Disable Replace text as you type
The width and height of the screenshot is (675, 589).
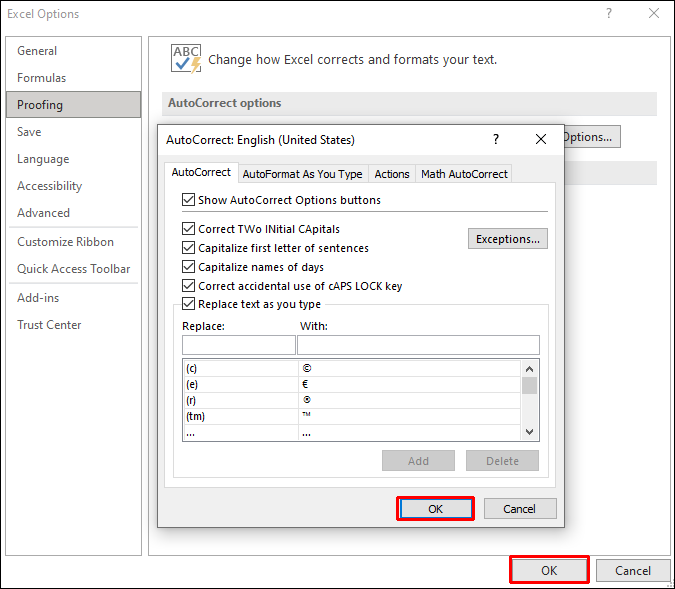(188, 304)
